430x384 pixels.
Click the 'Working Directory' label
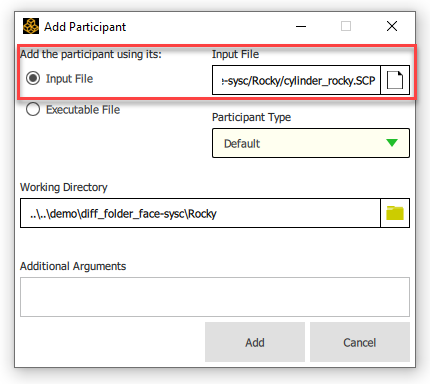coord(64,187)
